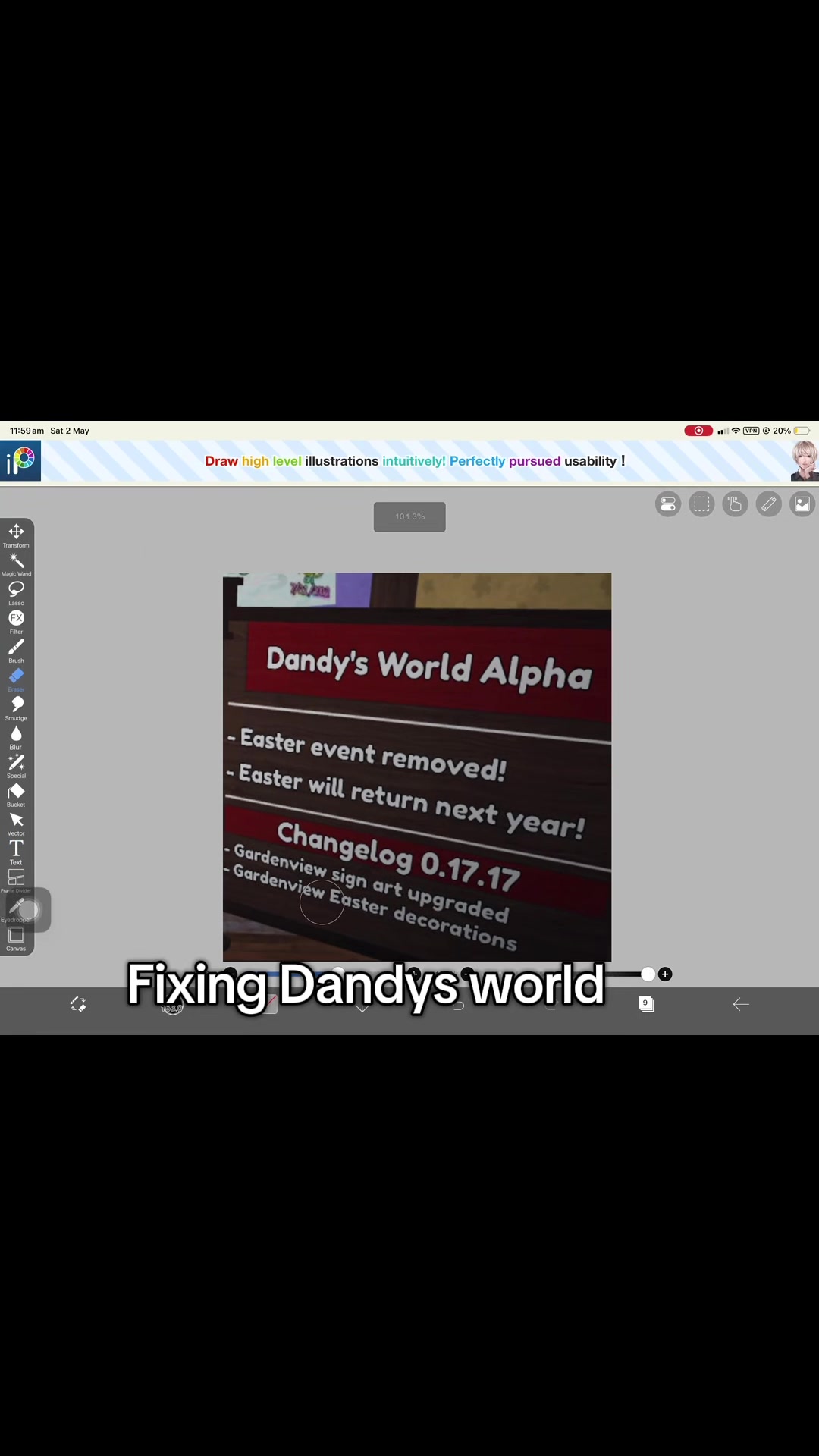Tap the 11:59 am clock text
This screenshot has width=819, height=1456.
tap(27, 431)
